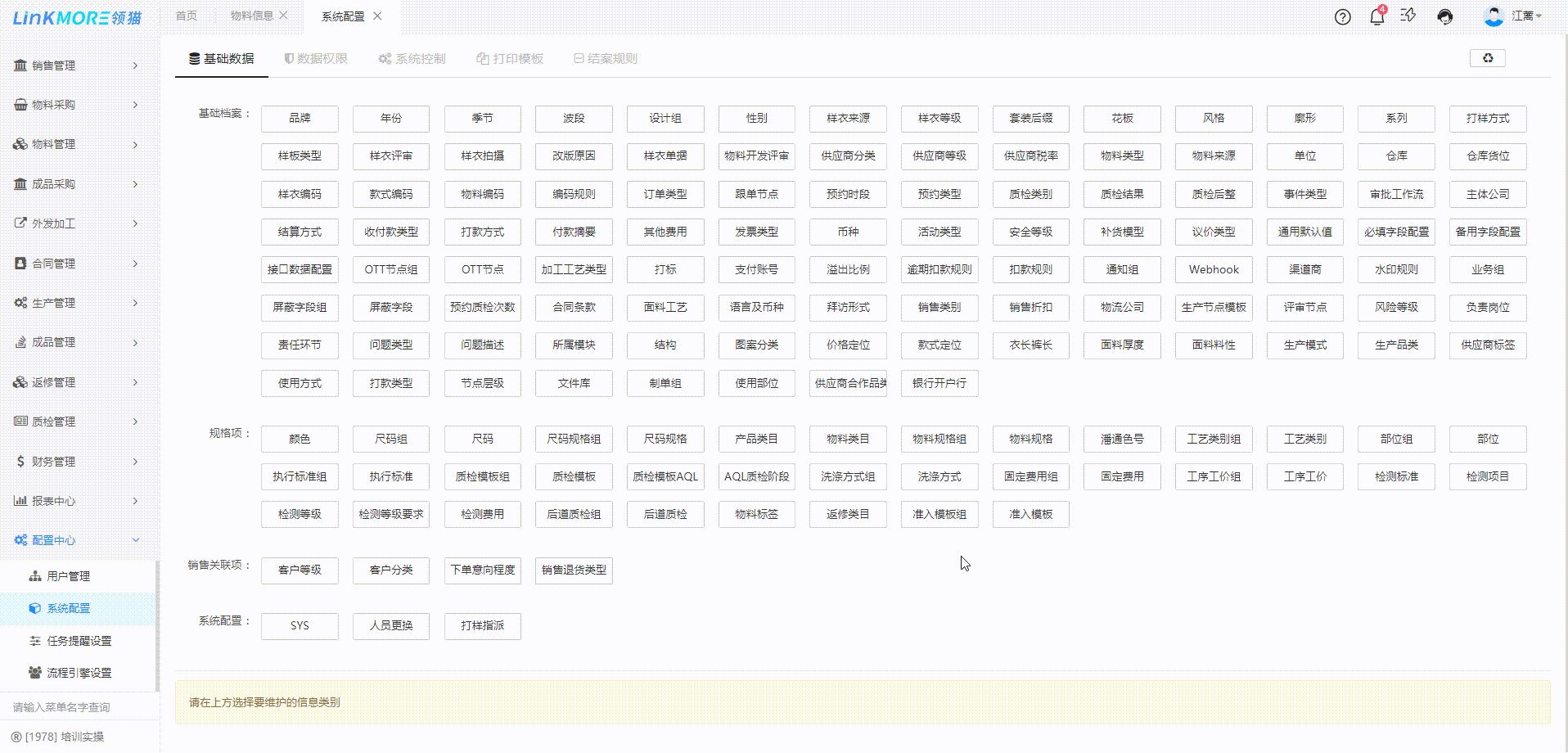Viewport: 1568px width, 753px height.
Task: Click the translate language icon in header
Action: click(x=1408, y=16)
